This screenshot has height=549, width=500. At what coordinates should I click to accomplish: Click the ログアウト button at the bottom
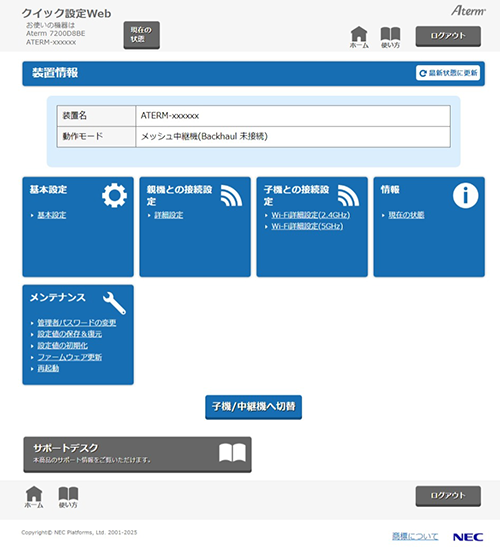coord(448,496)
